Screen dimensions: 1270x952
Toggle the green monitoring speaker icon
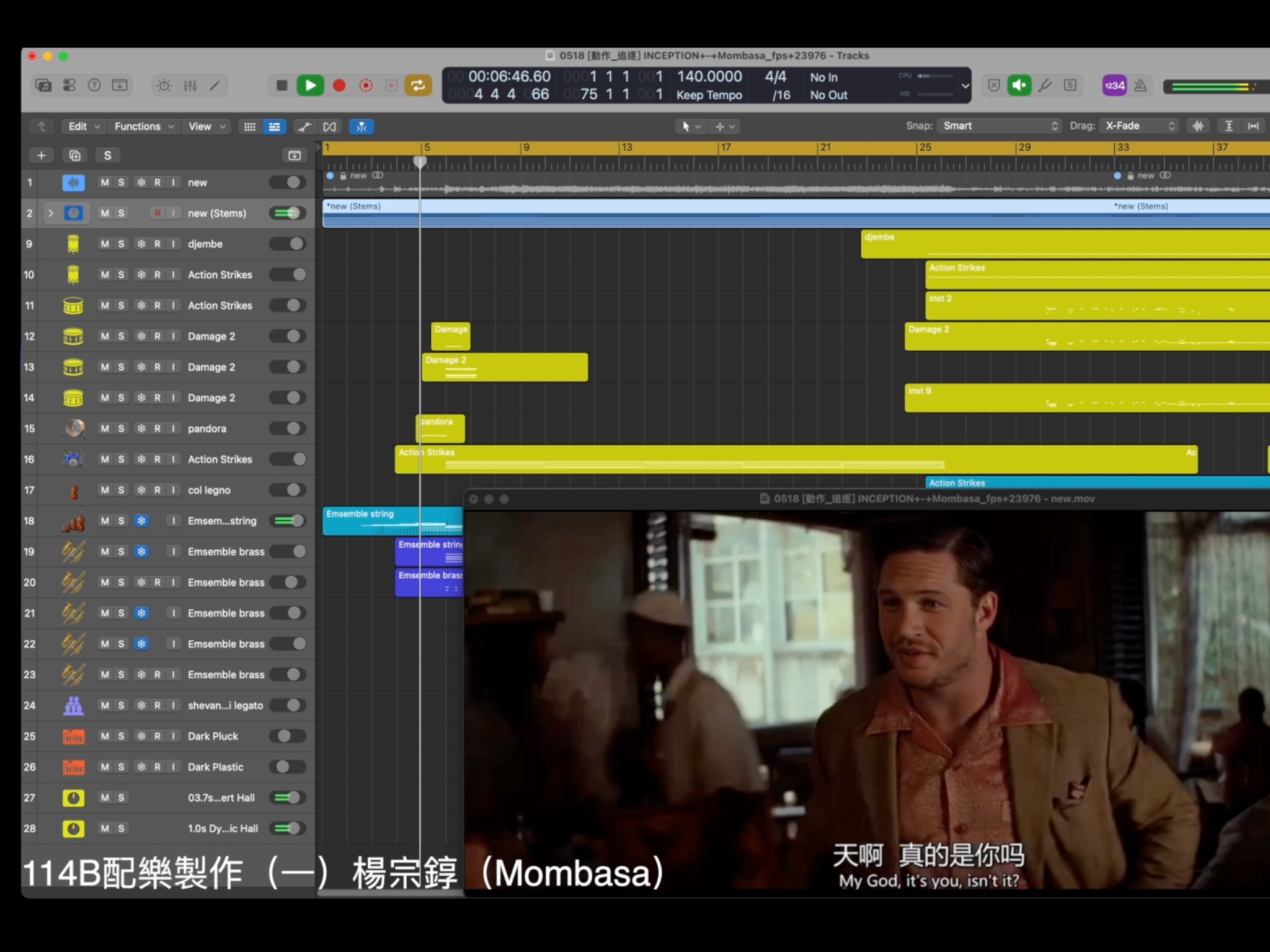[x=1019, y=85]
